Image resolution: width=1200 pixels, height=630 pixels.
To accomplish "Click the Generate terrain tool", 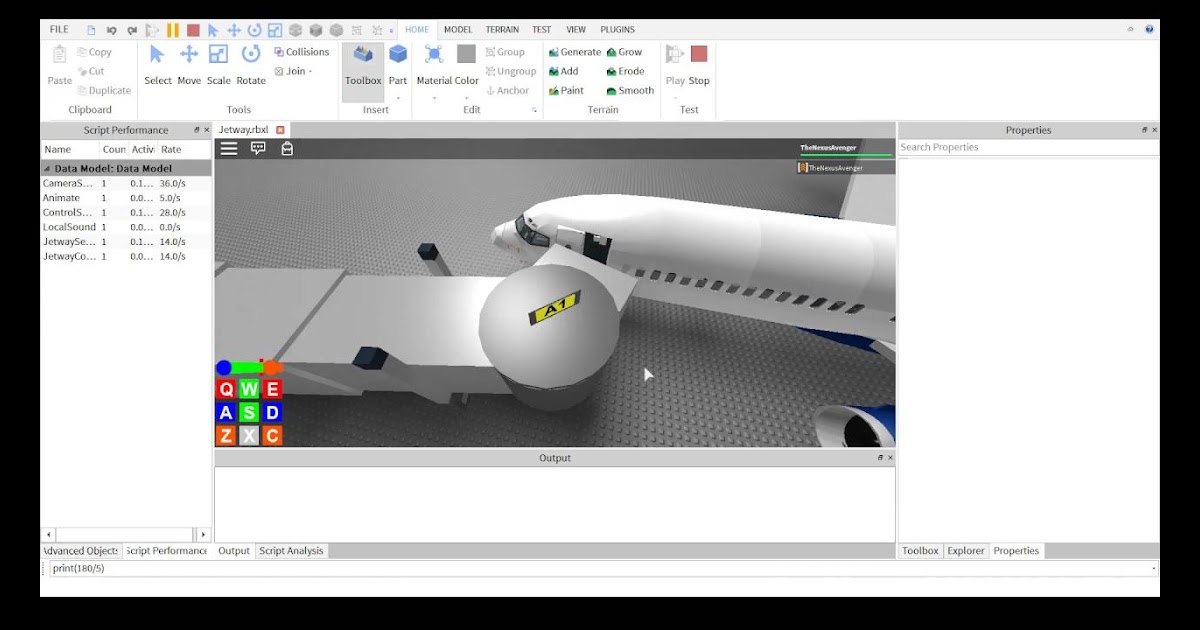I will [574, 52].
